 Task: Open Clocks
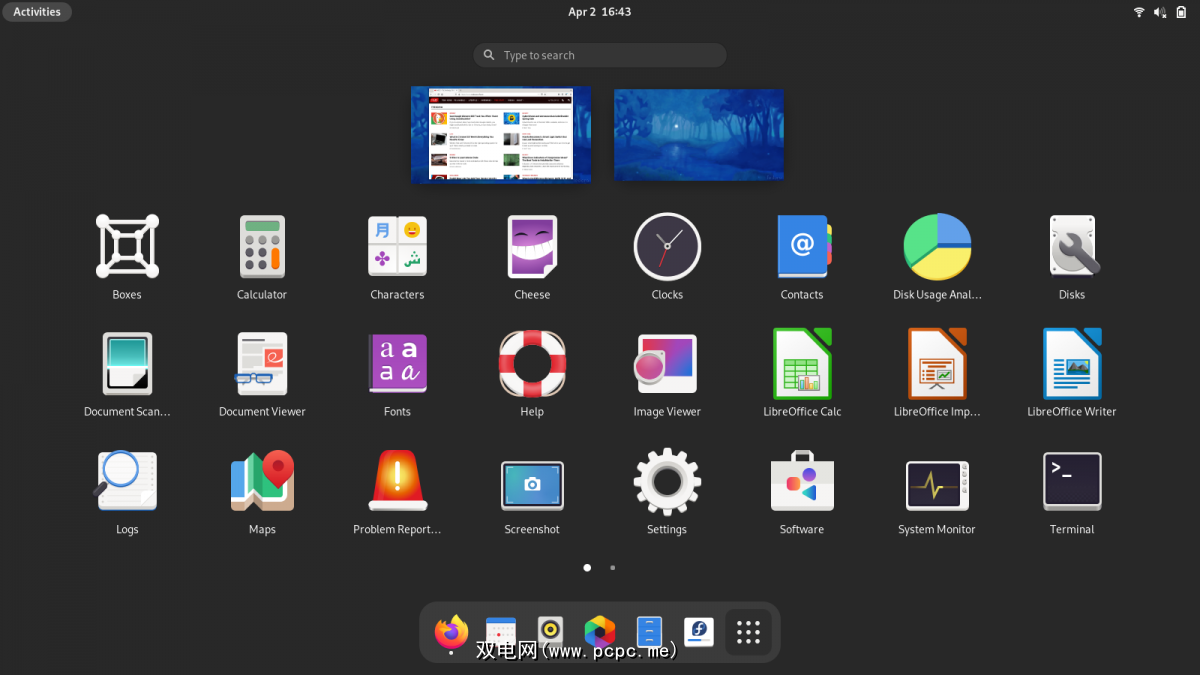(x=667, y=246)
